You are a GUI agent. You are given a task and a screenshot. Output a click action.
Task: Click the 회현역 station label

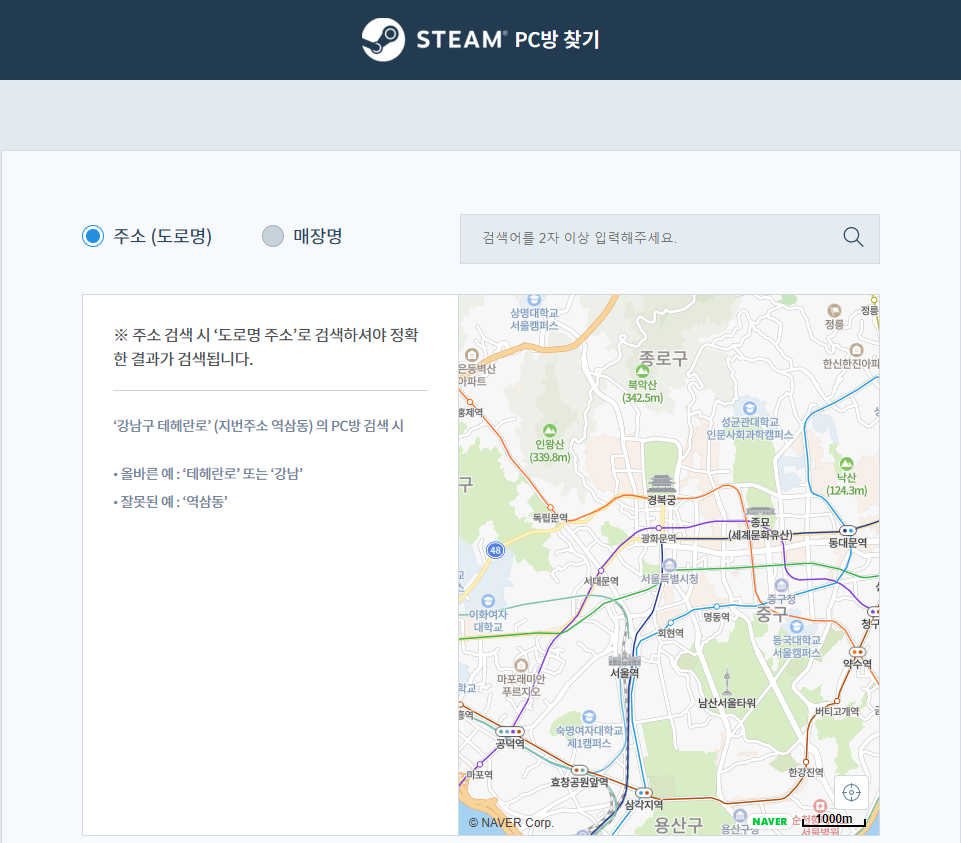(x=670, y=633)
